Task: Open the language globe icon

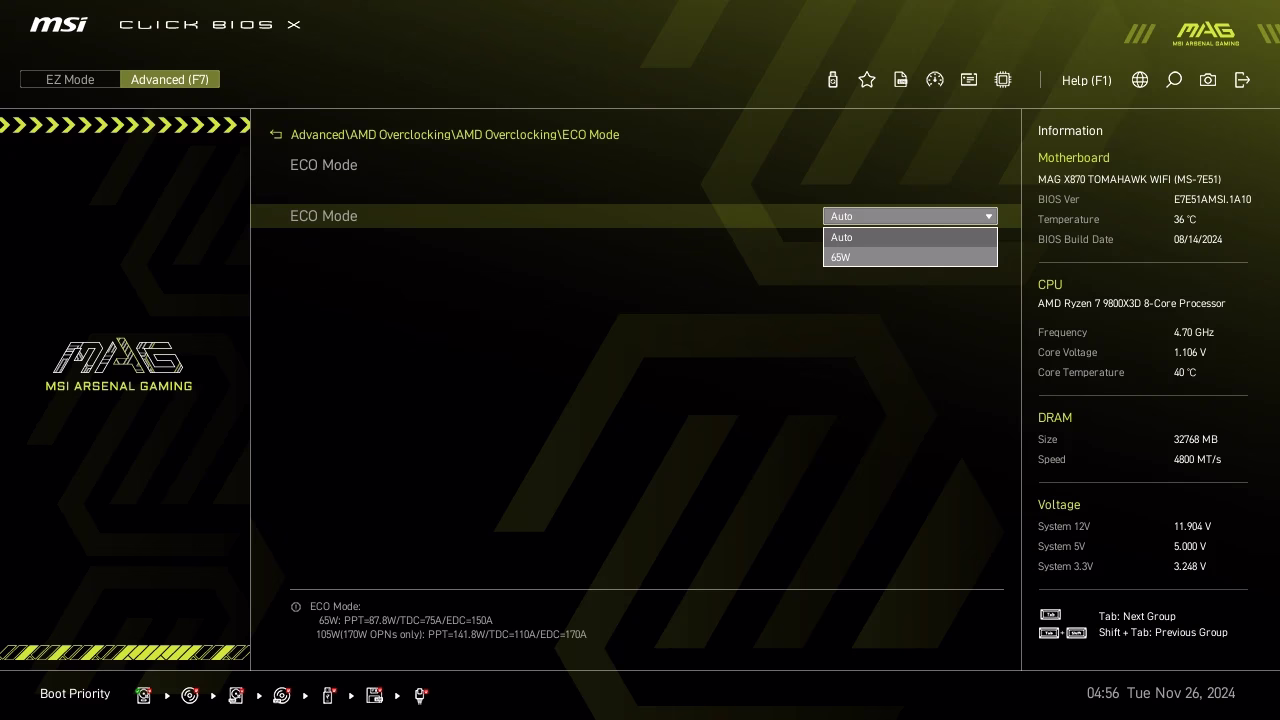Action: click(1140, 80)
